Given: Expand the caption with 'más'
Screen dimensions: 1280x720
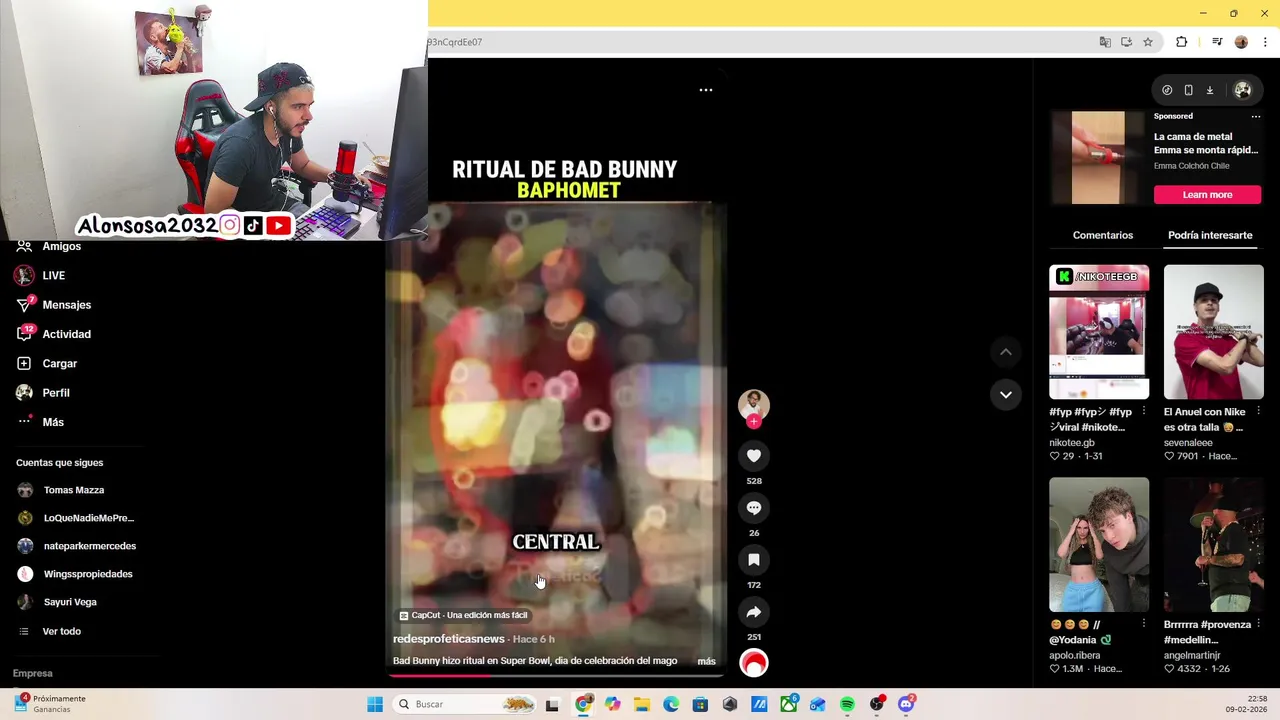Looking at the screenshot, I should [x=706, y=661].
